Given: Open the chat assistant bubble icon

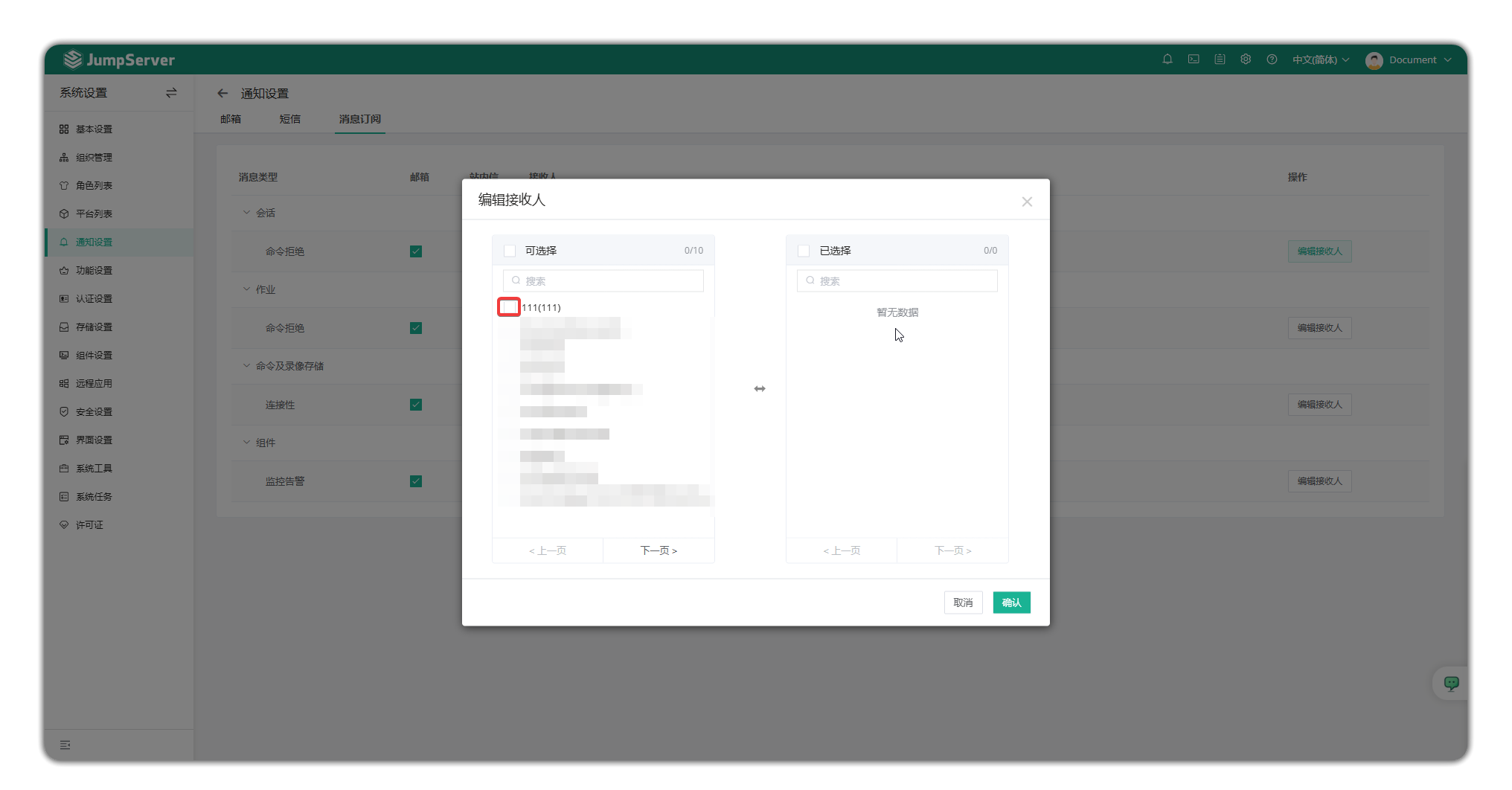Looking at the screenshot, I should (x=1452, y=683).
